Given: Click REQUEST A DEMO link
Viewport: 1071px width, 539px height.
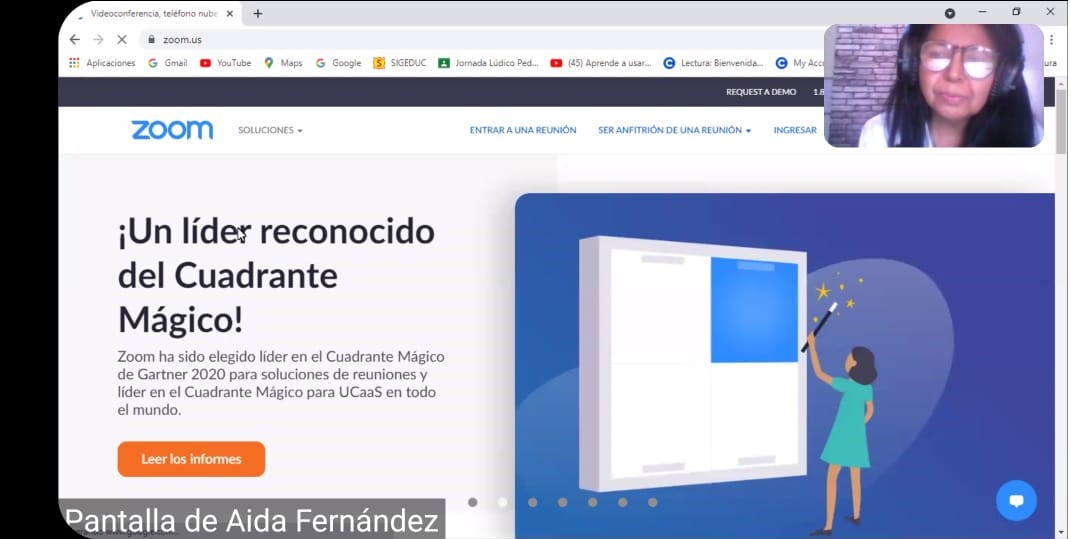Looking at the screenshot, I should [761, 92].
